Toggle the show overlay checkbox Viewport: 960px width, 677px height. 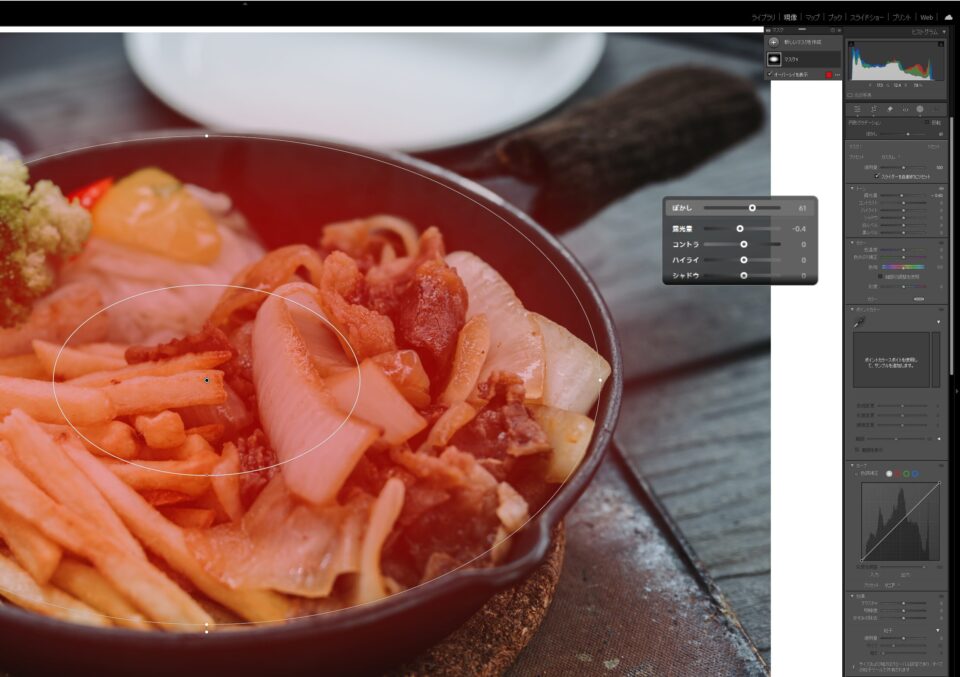[x=770, y=74]
